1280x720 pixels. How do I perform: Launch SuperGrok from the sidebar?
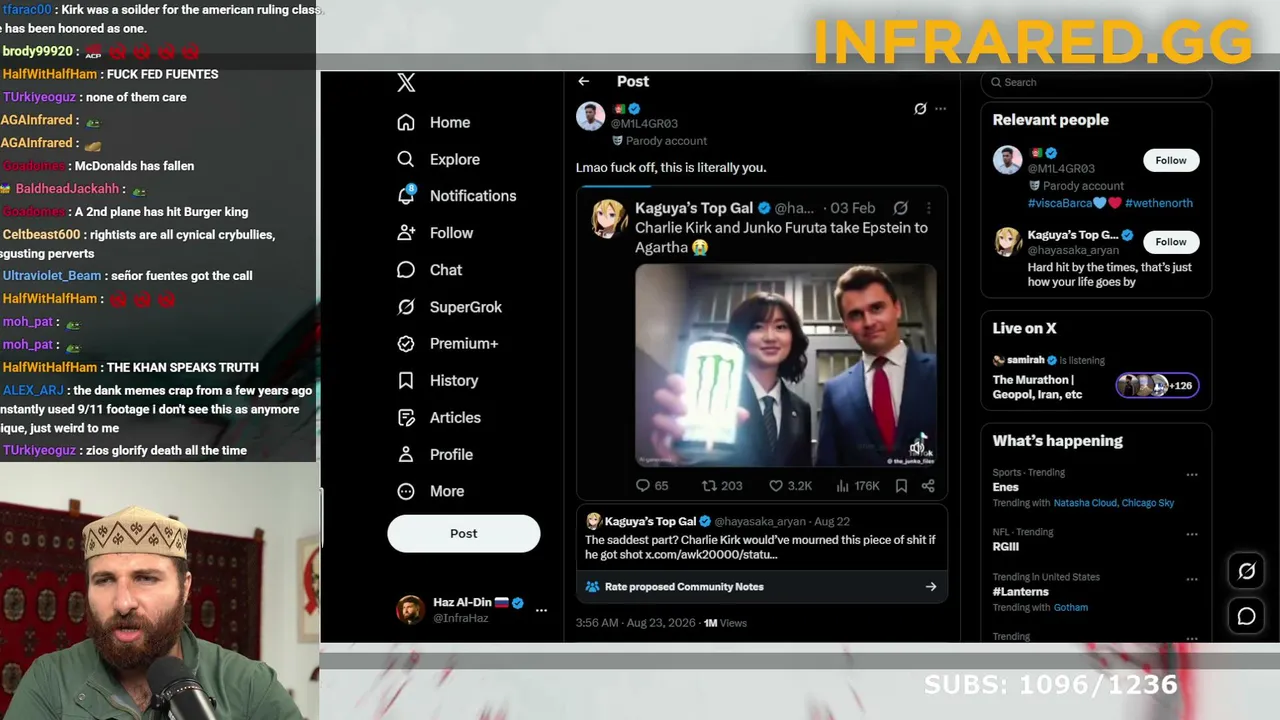(449, 307)
